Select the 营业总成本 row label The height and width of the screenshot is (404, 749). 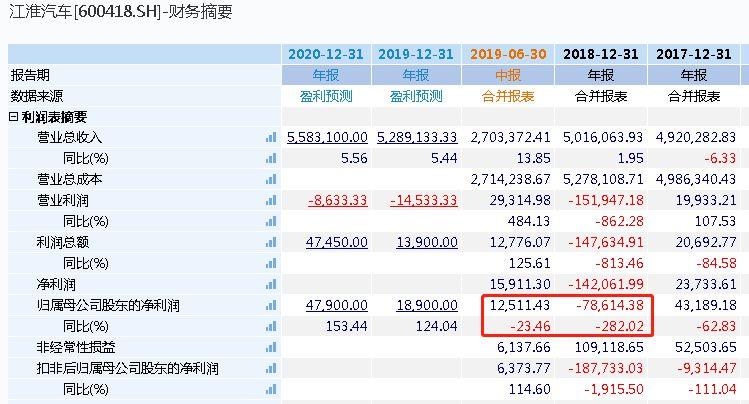click(69, 180)
